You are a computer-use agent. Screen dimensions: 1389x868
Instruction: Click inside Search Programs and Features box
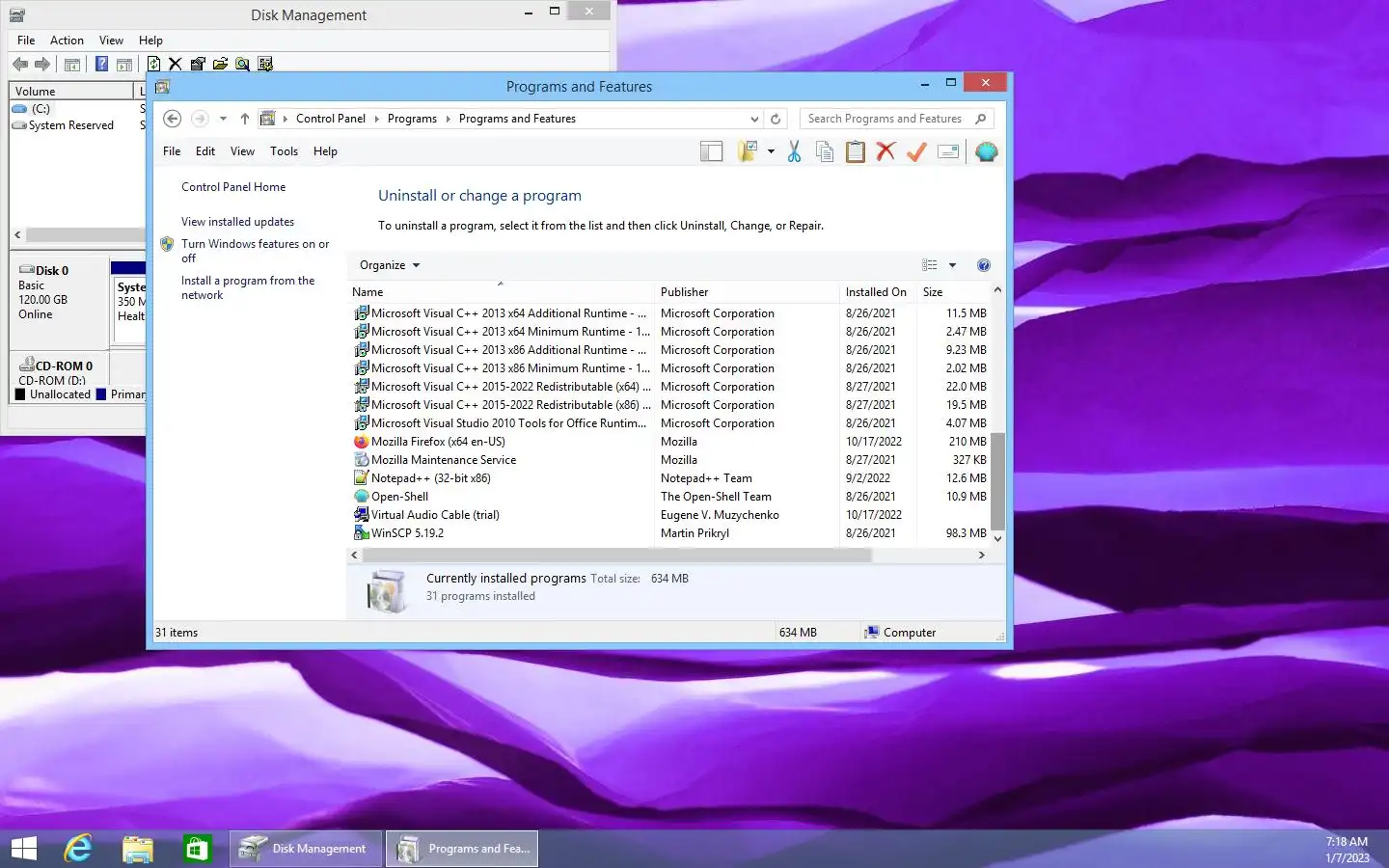896,119
